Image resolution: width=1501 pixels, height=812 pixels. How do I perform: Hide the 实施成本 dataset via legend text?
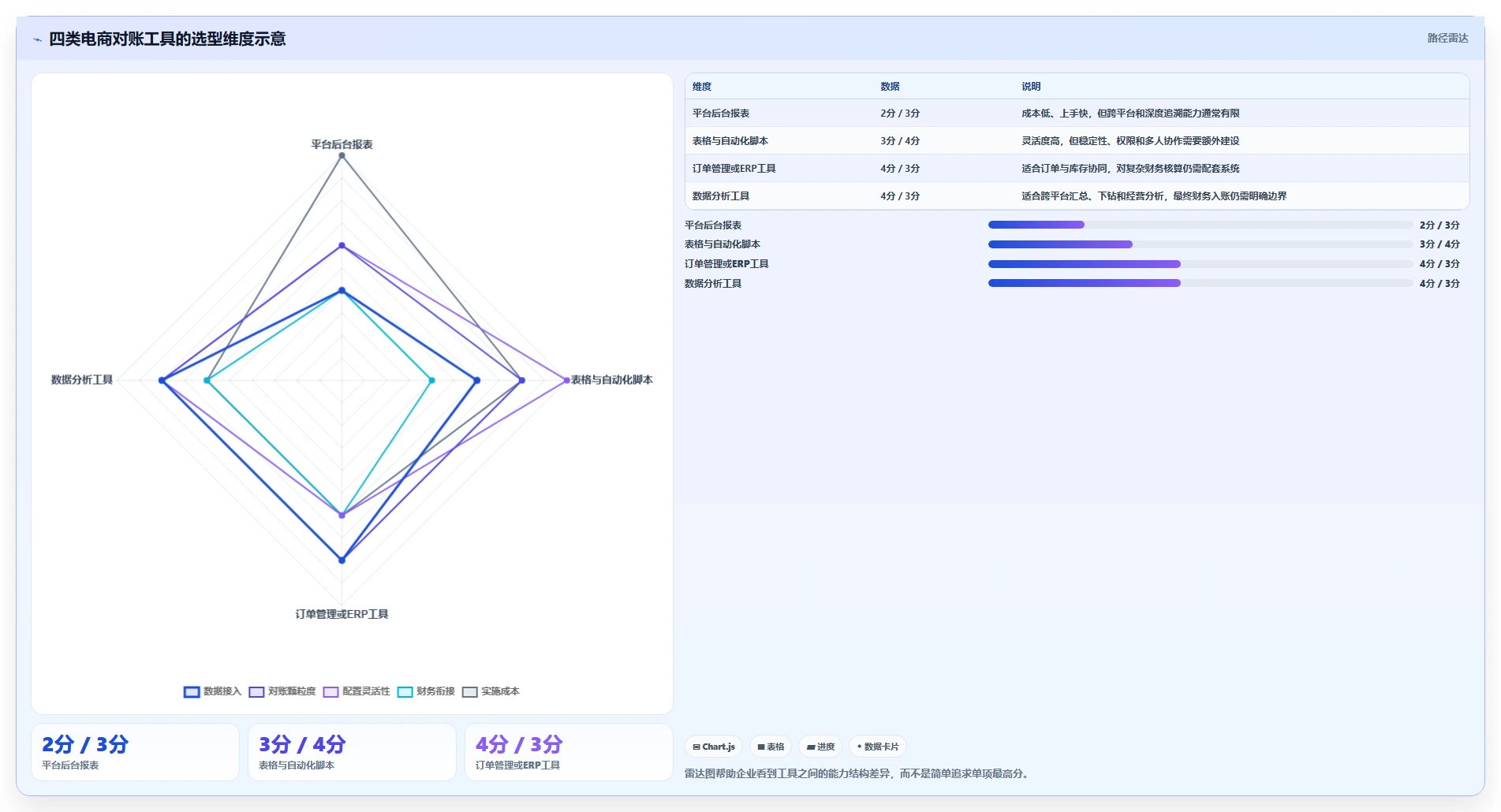point(501,691)
